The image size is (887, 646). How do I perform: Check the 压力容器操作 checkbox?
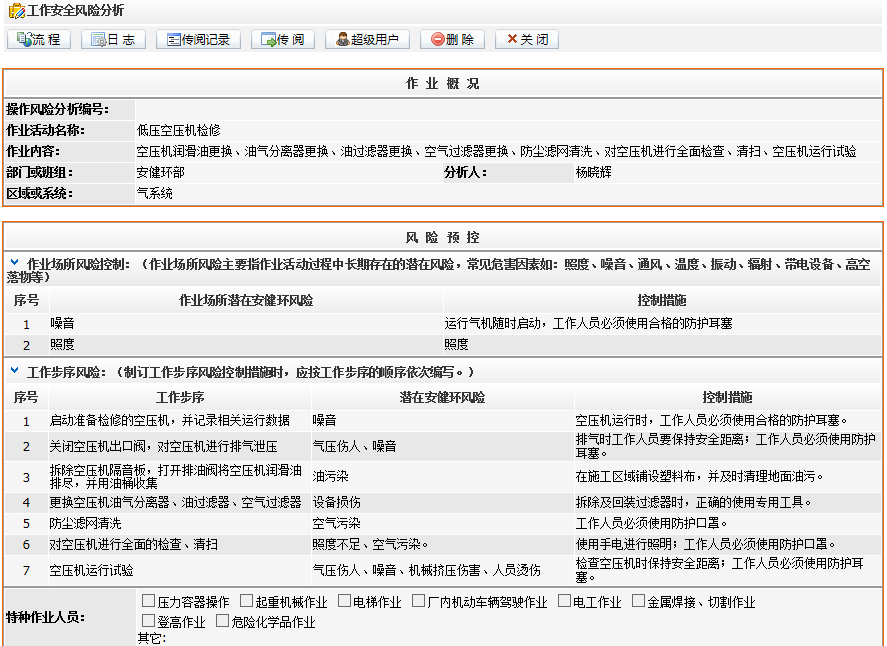[149, 602]
